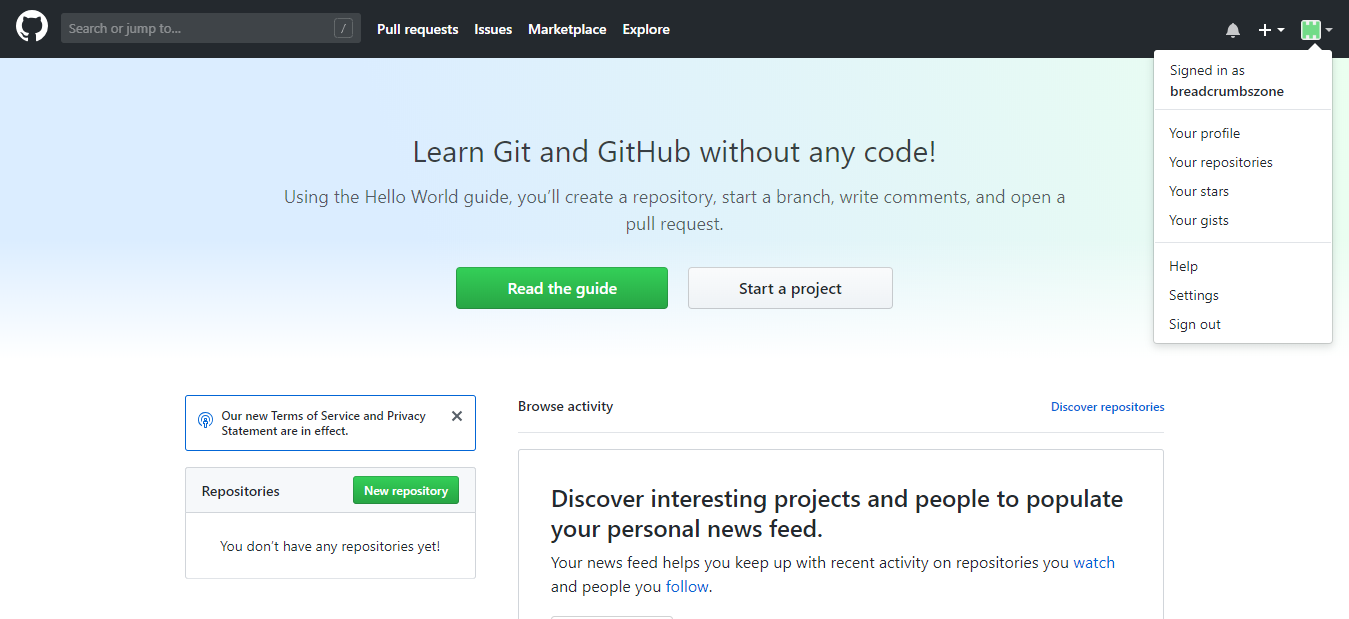
Task: Open the Explore page
Action: [x=645, y=29]
